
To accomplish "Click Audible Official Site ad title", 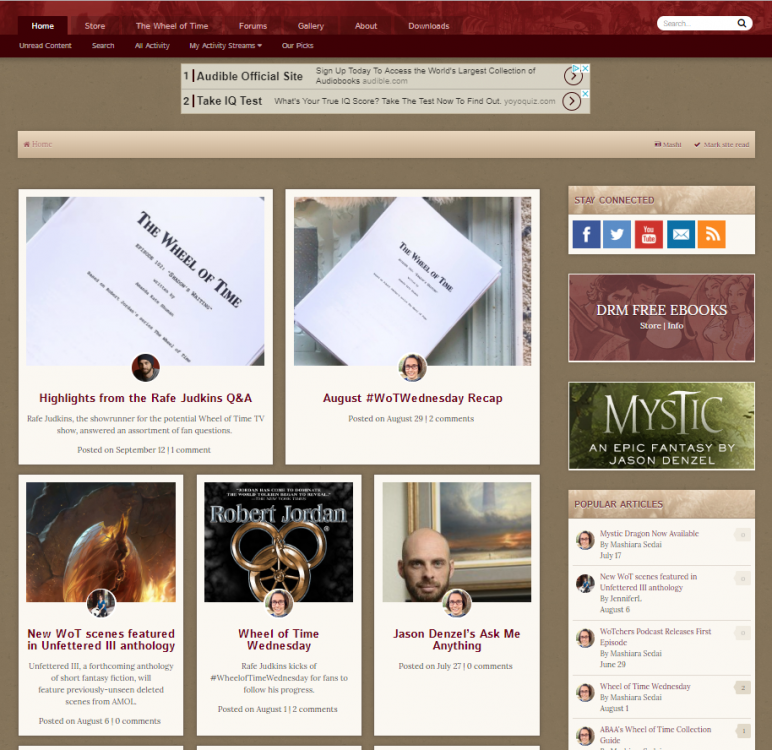I will [250, 76].
